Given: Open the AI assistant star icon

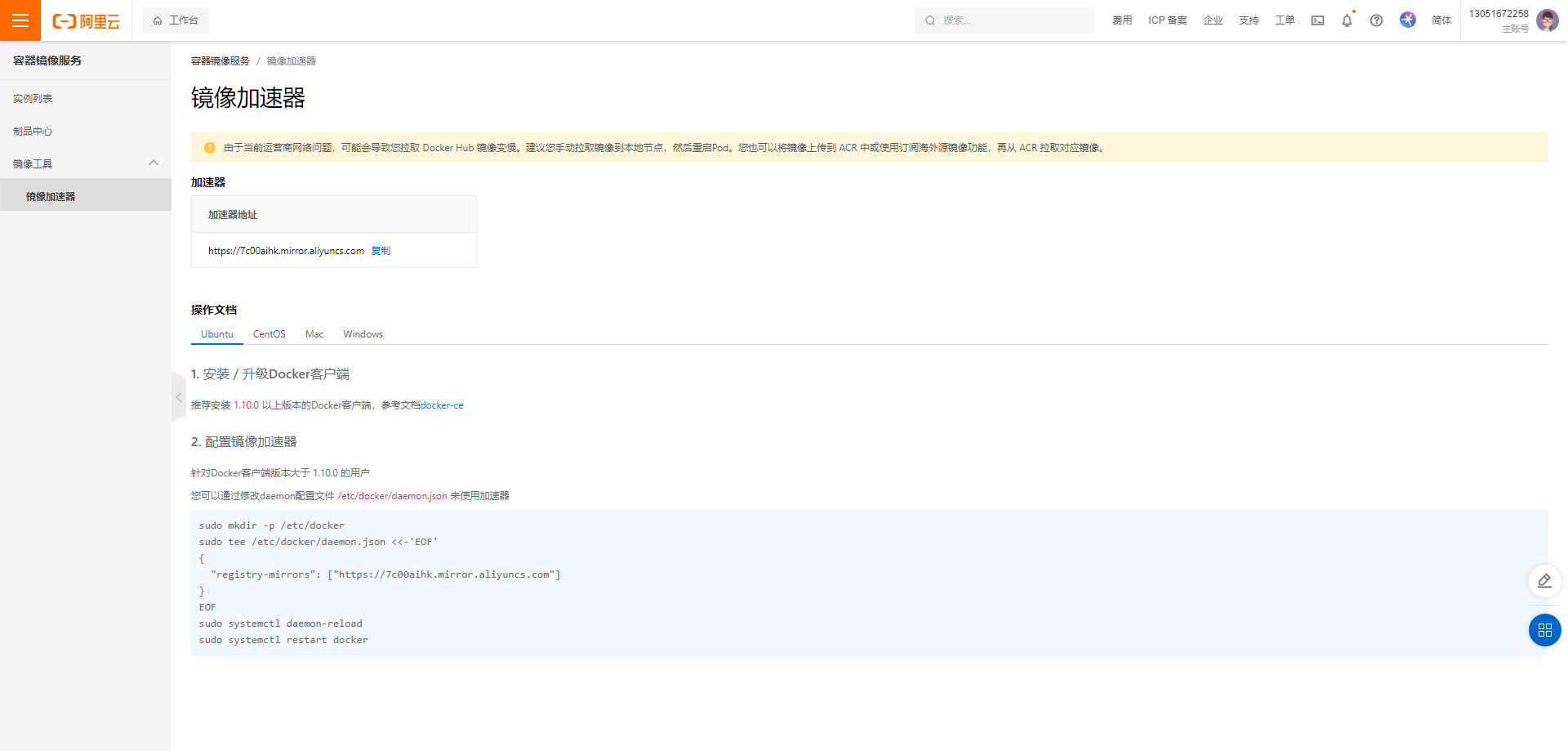Looking at the screenshot, I should 1407,20.
